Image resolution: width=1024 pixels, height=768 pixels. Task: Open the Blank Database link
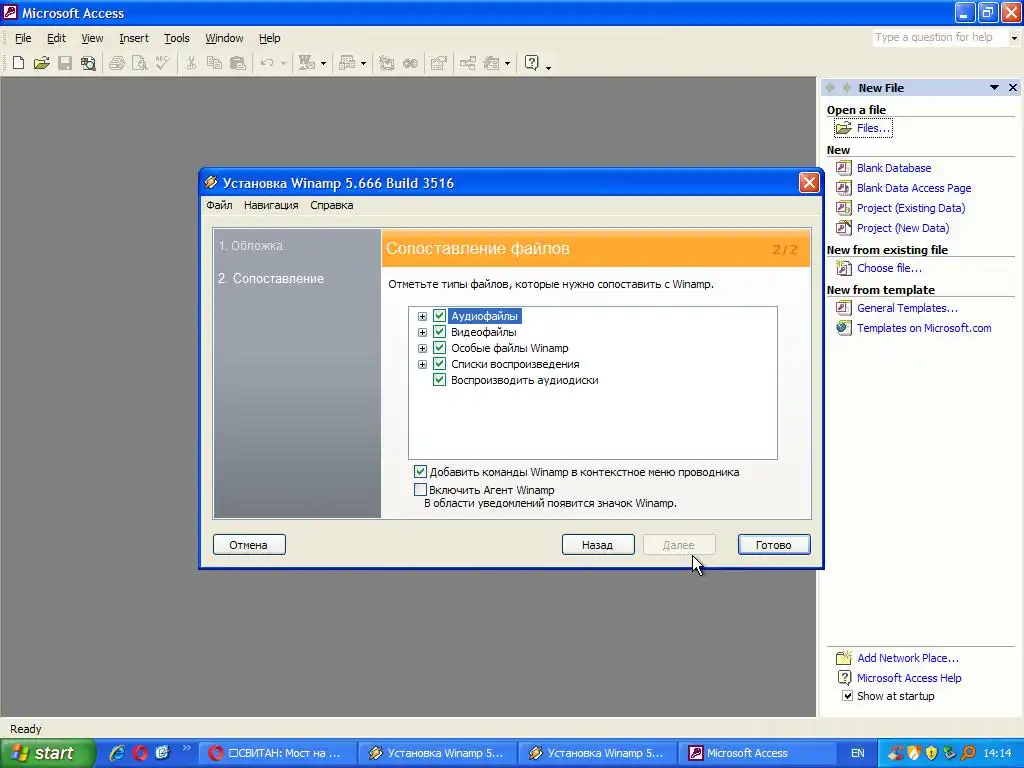893,168
